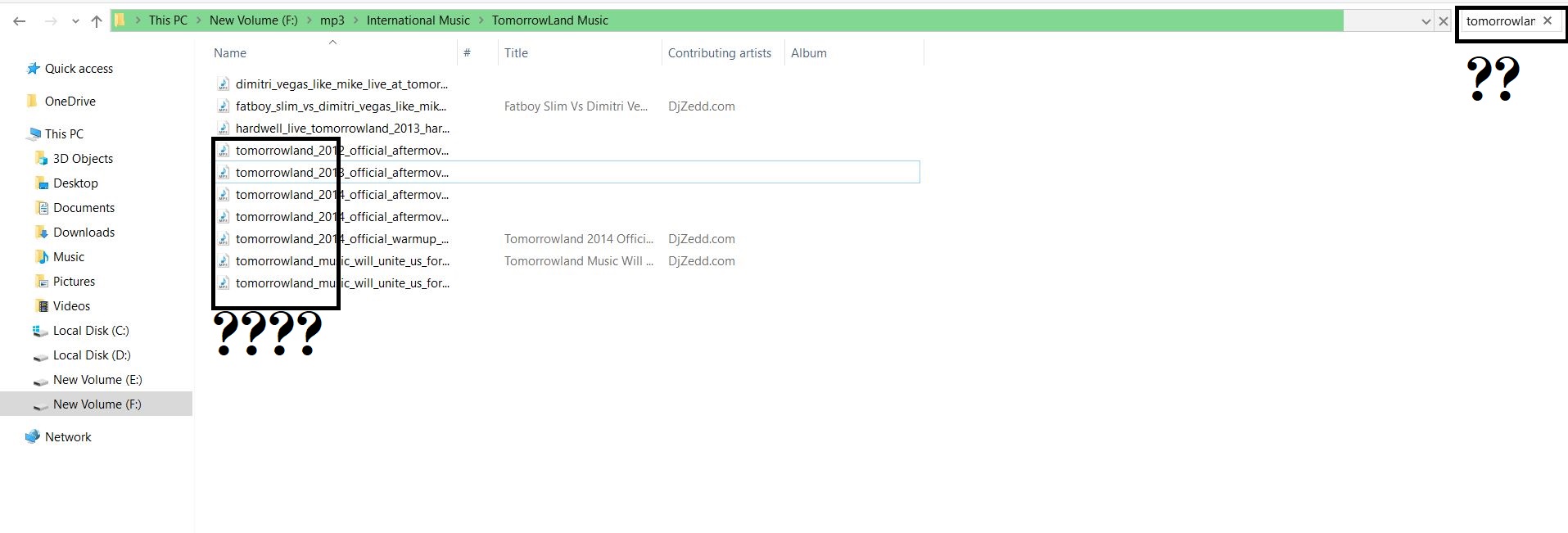Select Quick access in navigation pane
Viewport: 1568px width, 533px height.
click(x=79, y=69)
